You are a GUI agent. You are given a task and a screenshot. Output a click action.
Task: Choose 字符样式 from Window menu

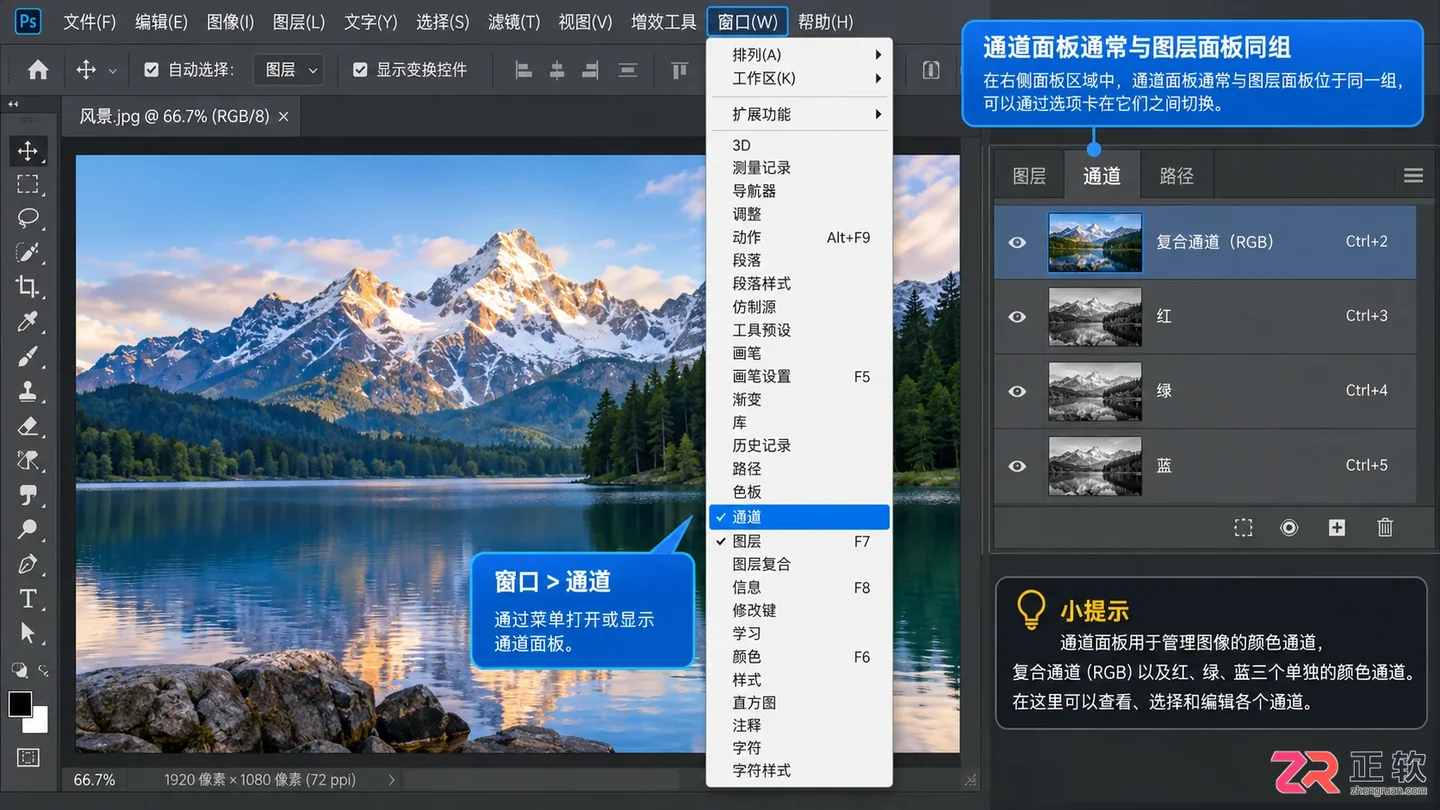[799, 770]
